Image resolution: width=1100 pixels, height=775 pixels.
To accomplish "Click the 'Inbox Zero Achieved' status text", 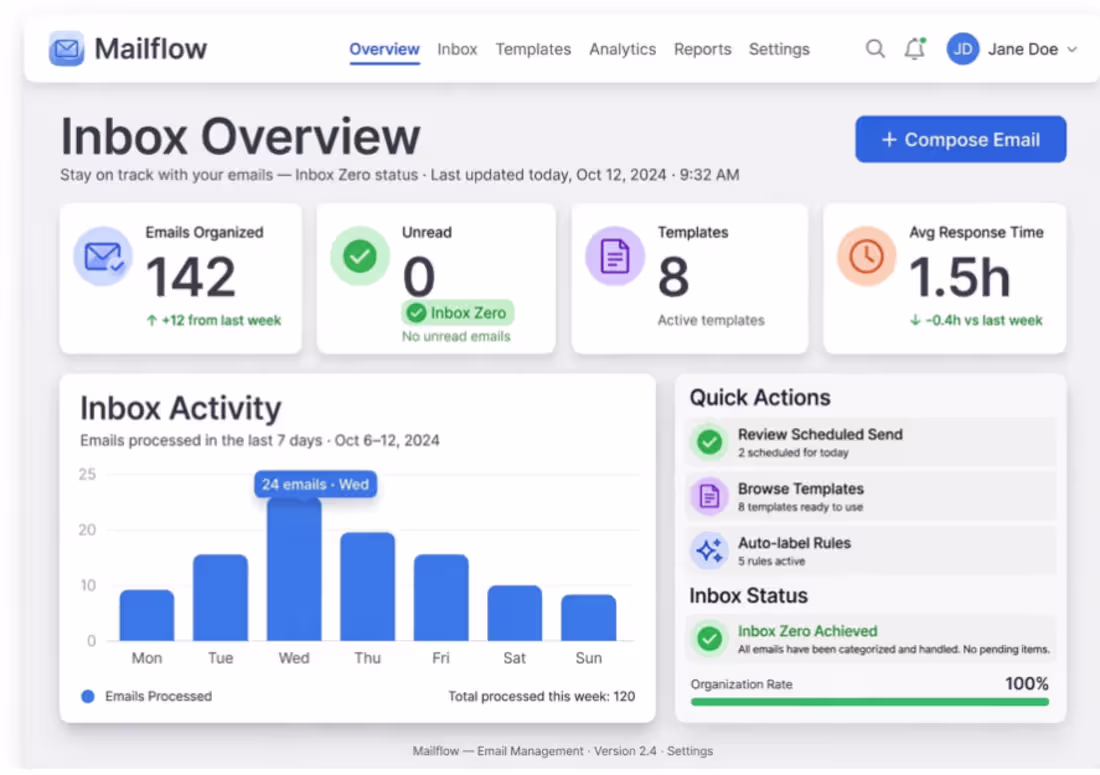I will coord(807,631).
